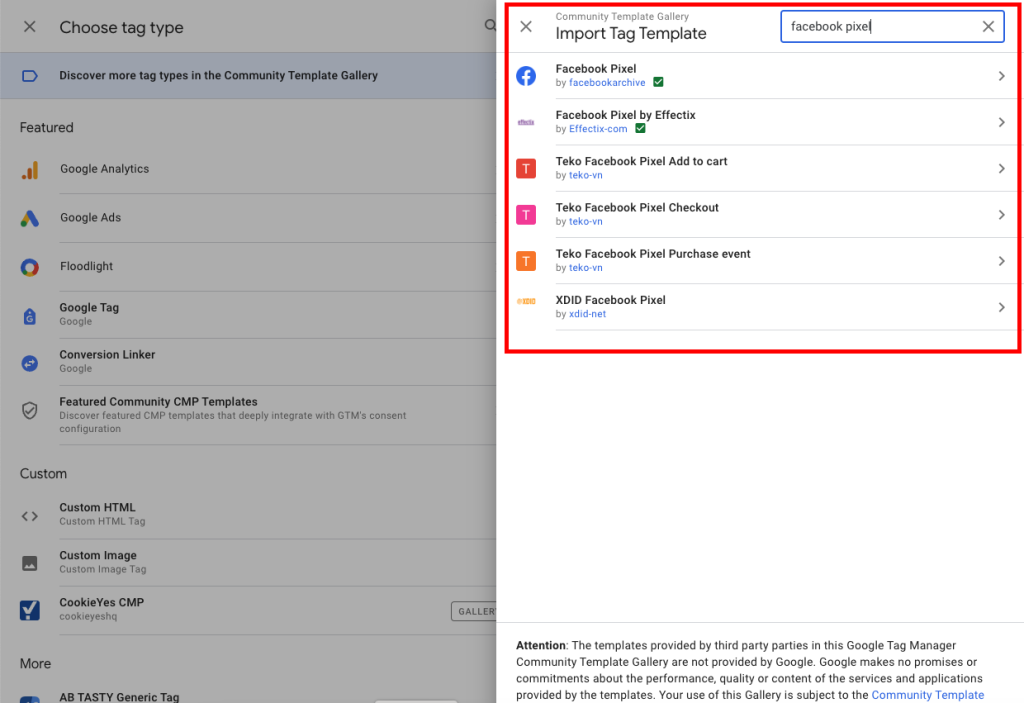Screen dimensions: 1024x703
Task: Select the Facebook Pixel template title
Action: click(596, 69)
